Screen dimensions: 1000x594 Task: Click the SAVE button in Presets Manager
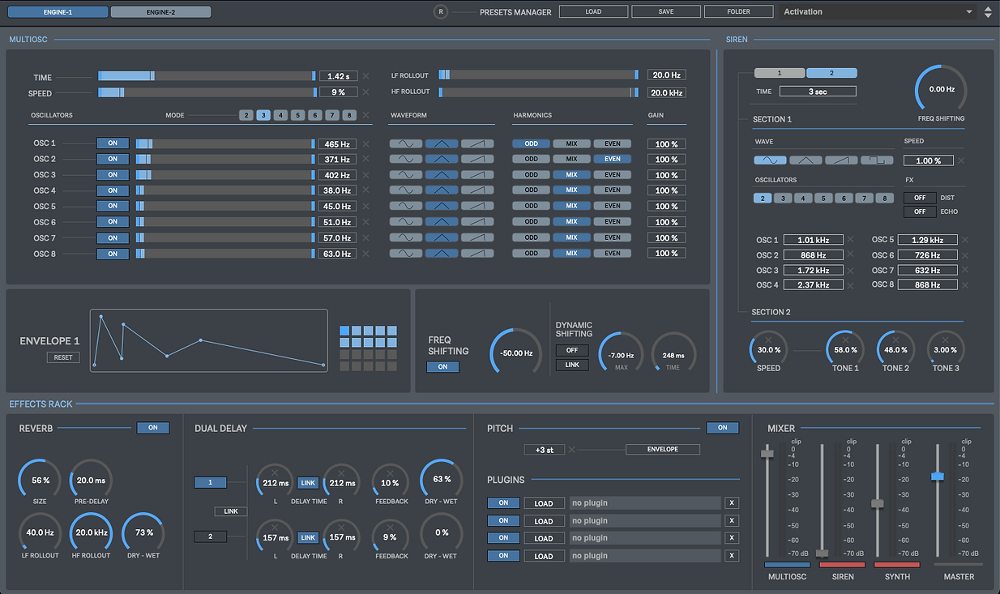coord(665,11)
